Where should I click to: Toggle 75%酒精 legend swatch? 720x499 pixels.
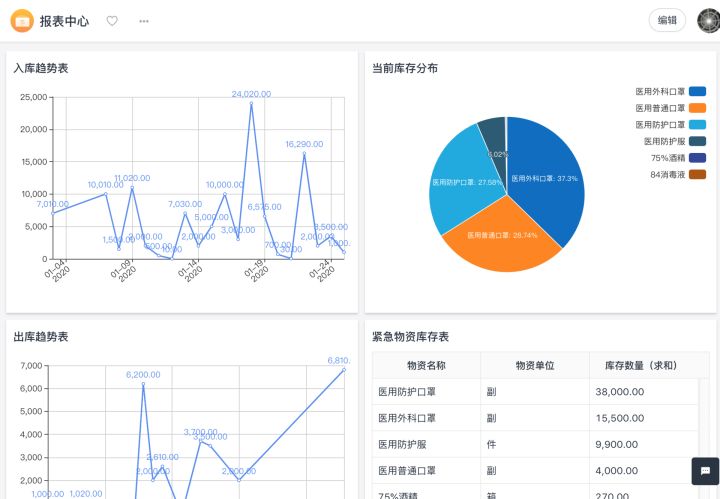[698, 158]
